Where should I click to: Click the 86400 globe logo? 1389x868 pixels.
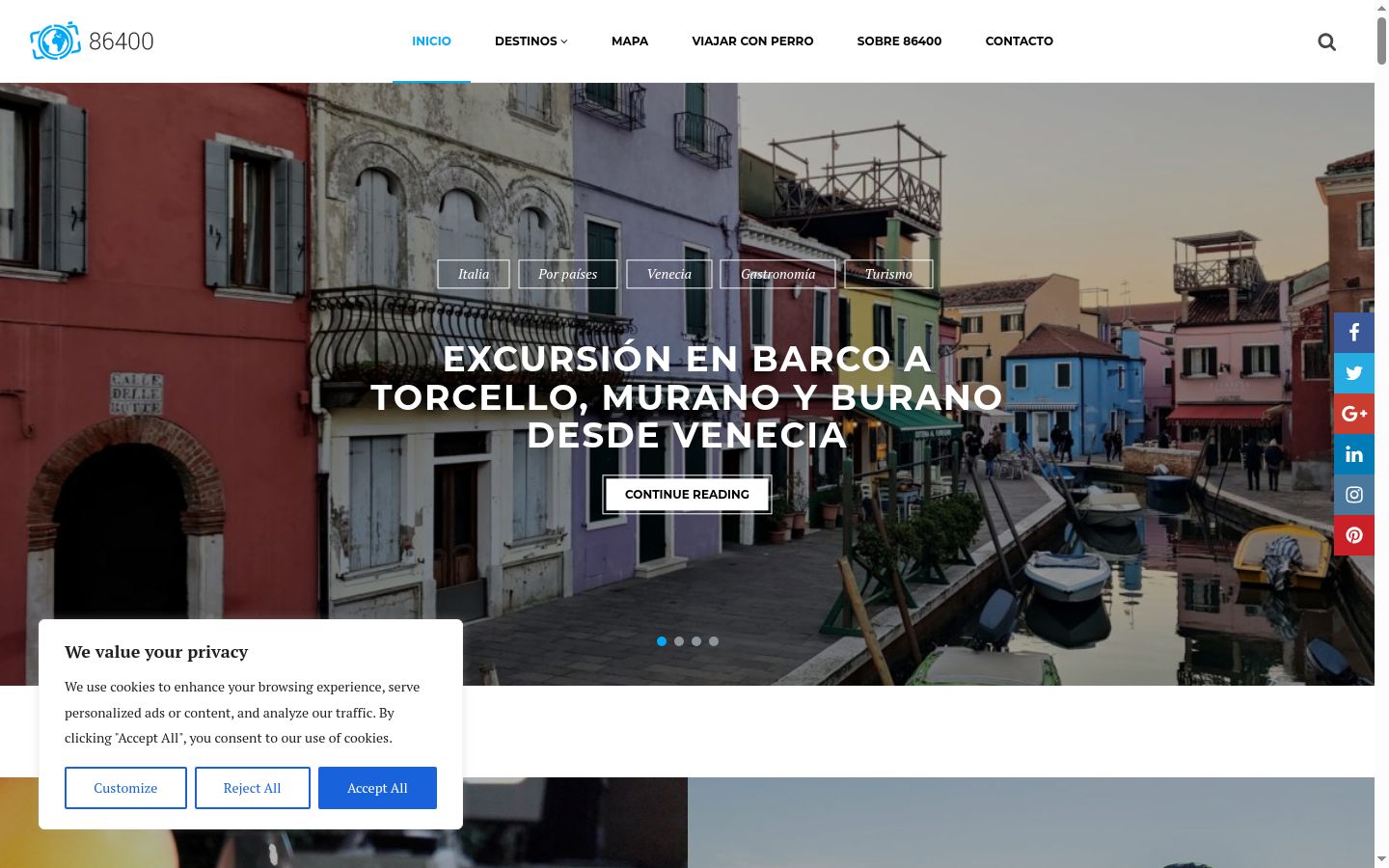pyautogui.click(x=92, y=41)
